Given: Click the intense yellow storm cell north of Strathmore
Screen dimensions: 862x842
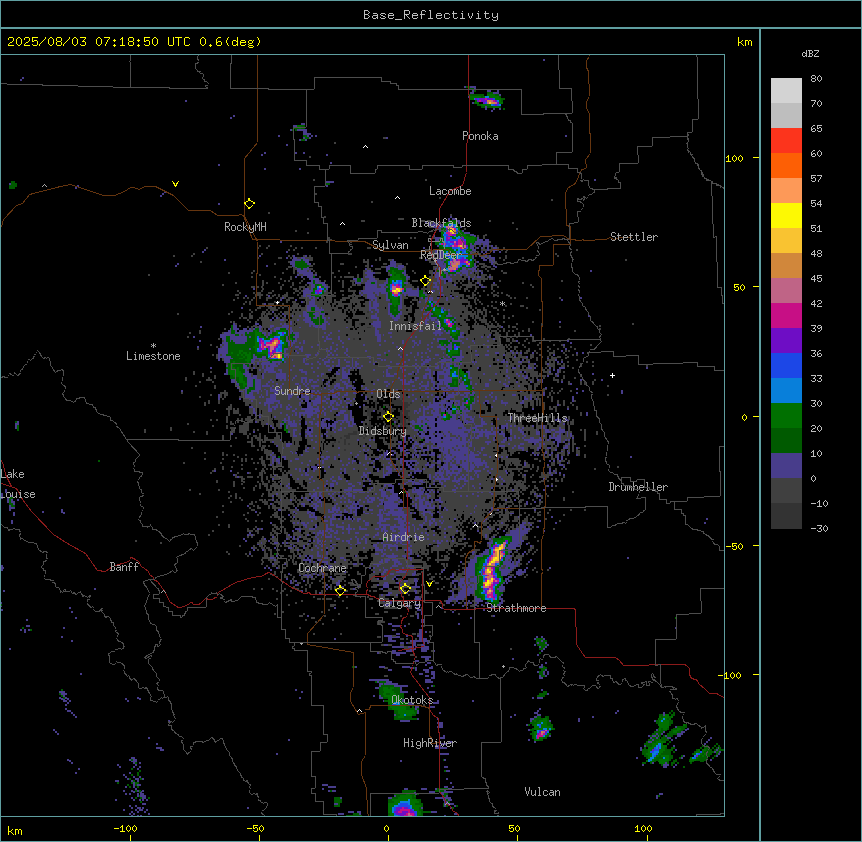Looking at the screenshot, I should [x=492, y=570].
